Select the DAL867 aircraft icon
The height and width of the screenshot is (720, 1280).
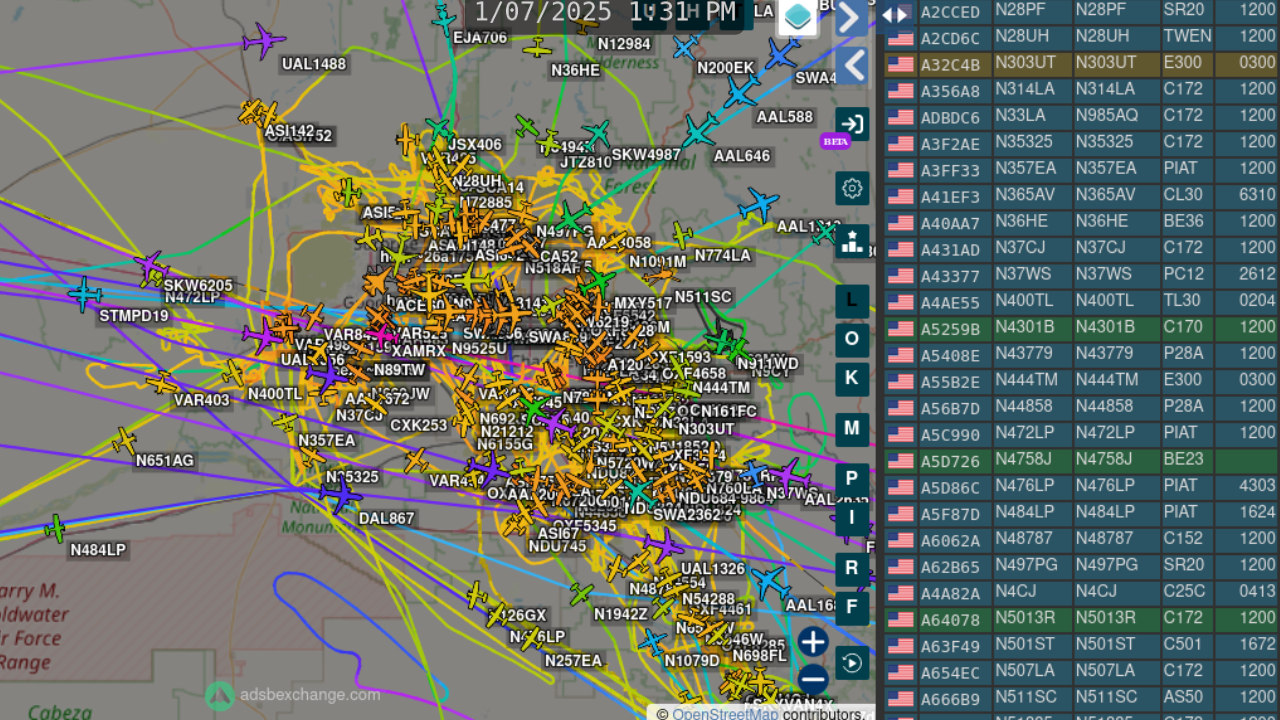tap(340, 495)
